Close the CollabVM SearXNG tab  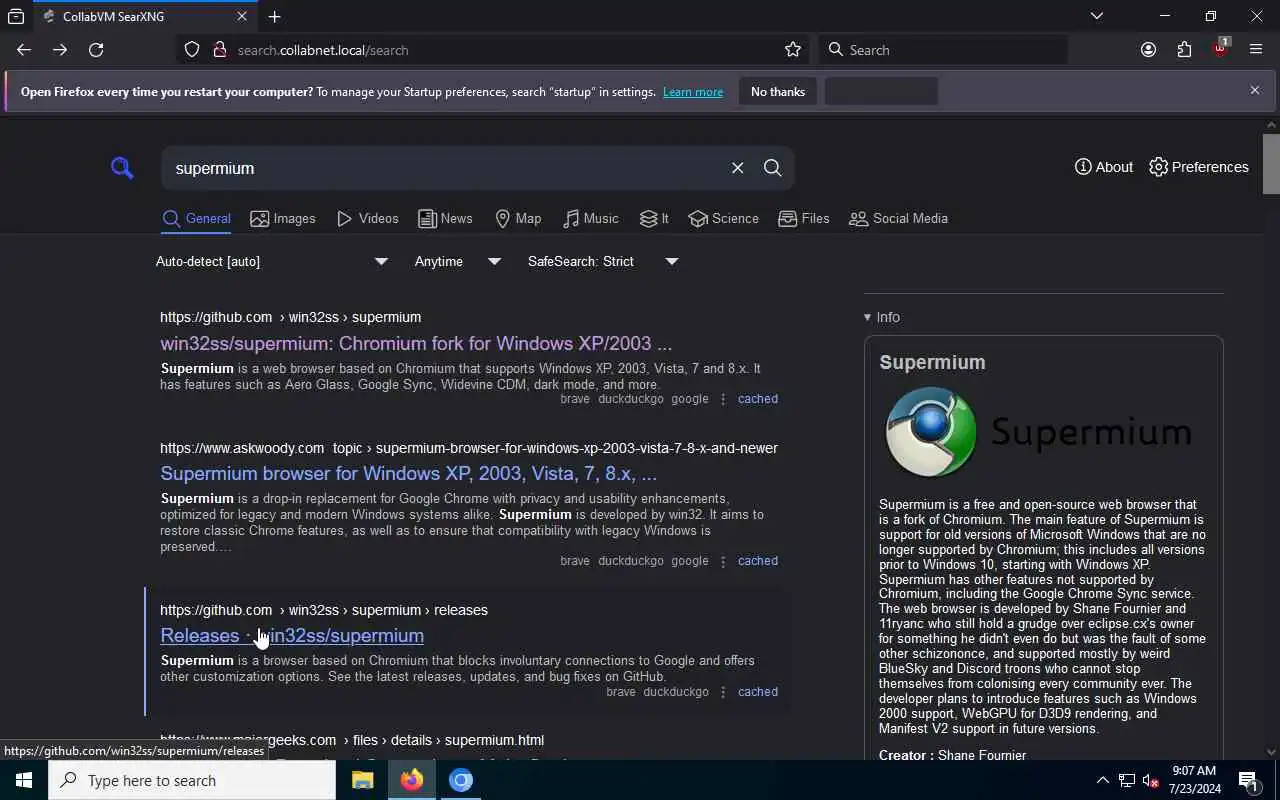[x=242, y=16]
